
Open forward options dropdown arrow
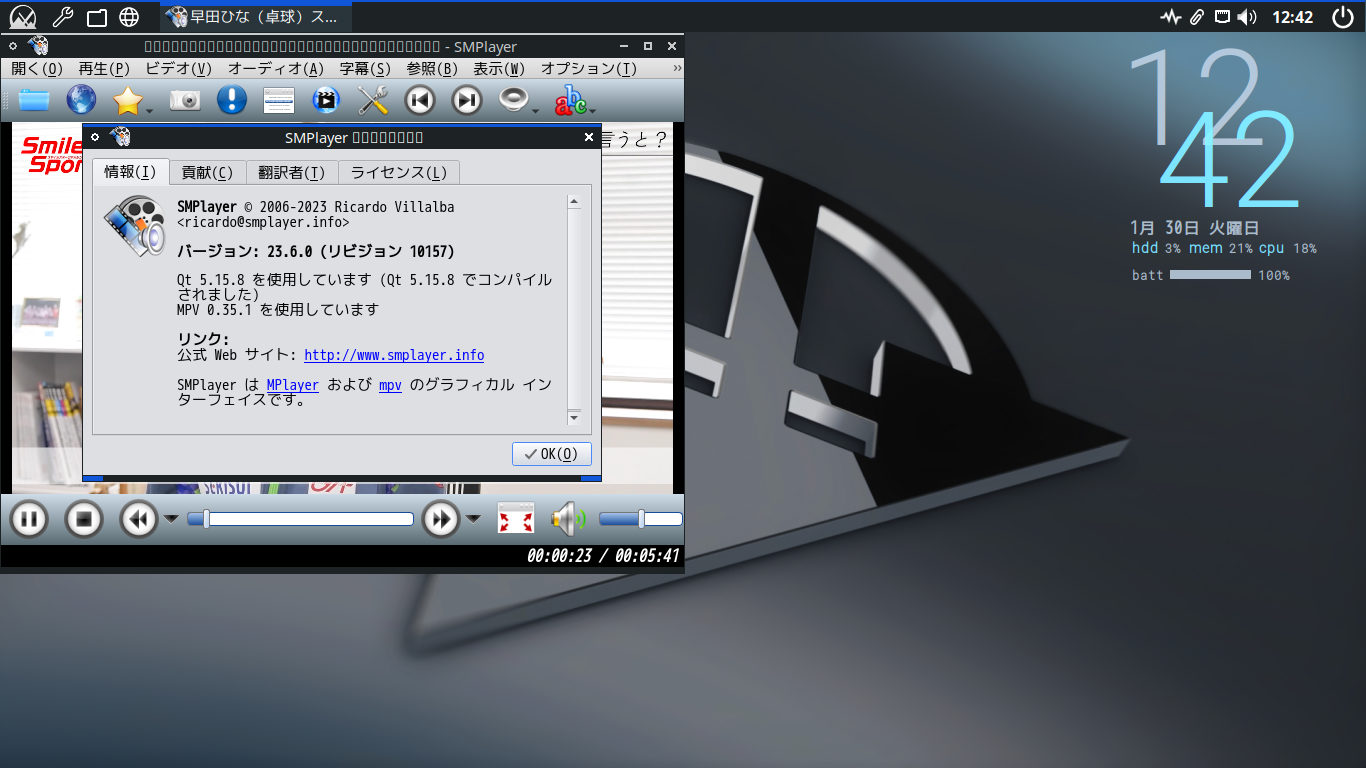click(x=473, y=519)
